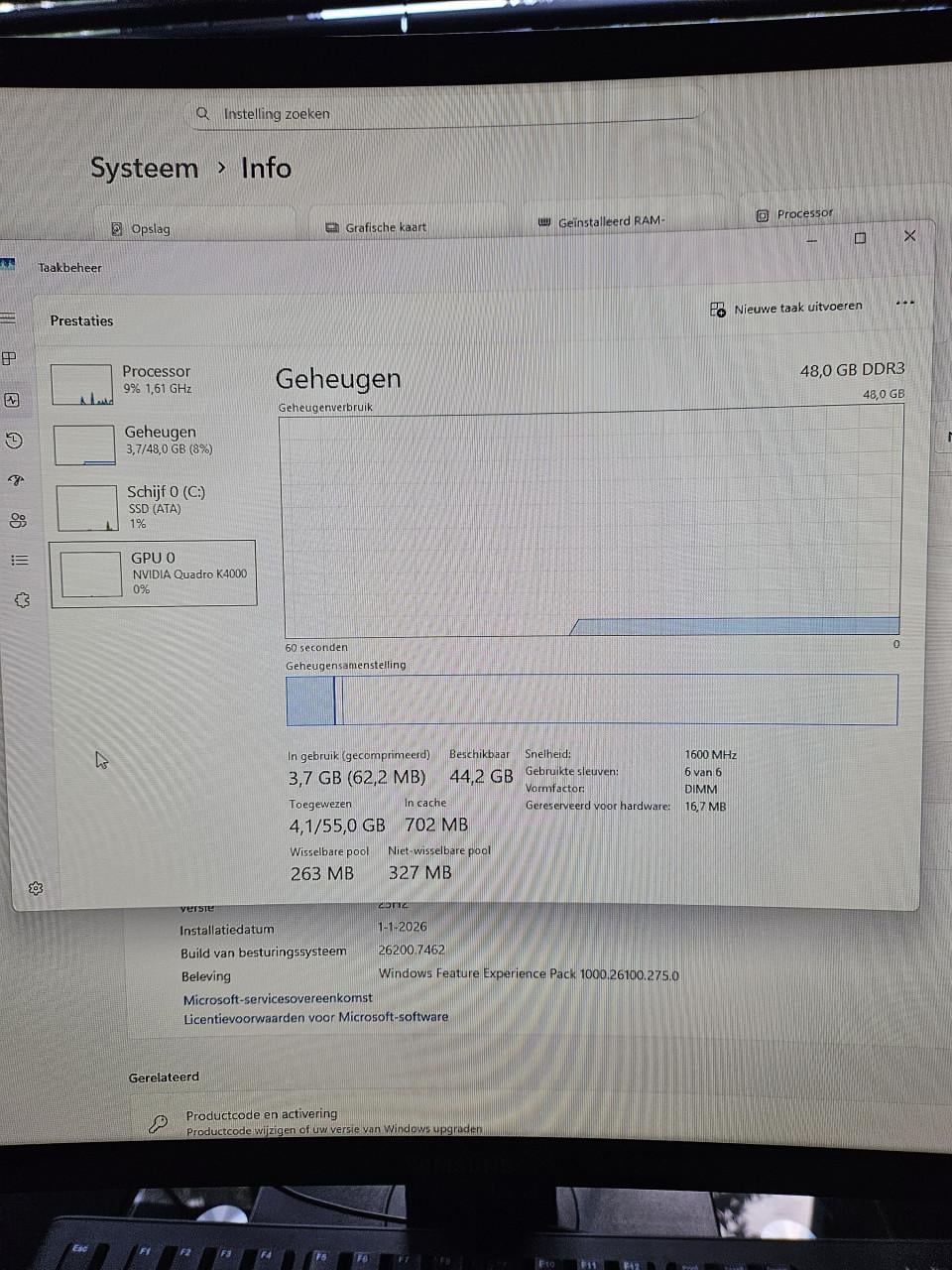Open the Users sidebar icon
The image size is (952, 1270).
[18, 520]
